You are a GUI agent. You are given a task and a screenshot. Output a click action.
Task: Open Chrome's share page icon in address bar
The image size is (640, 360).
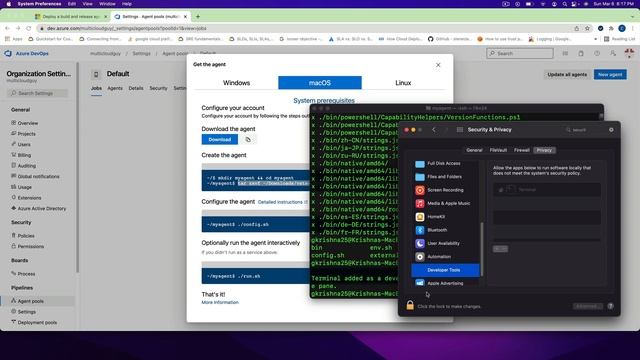(576, 28)
